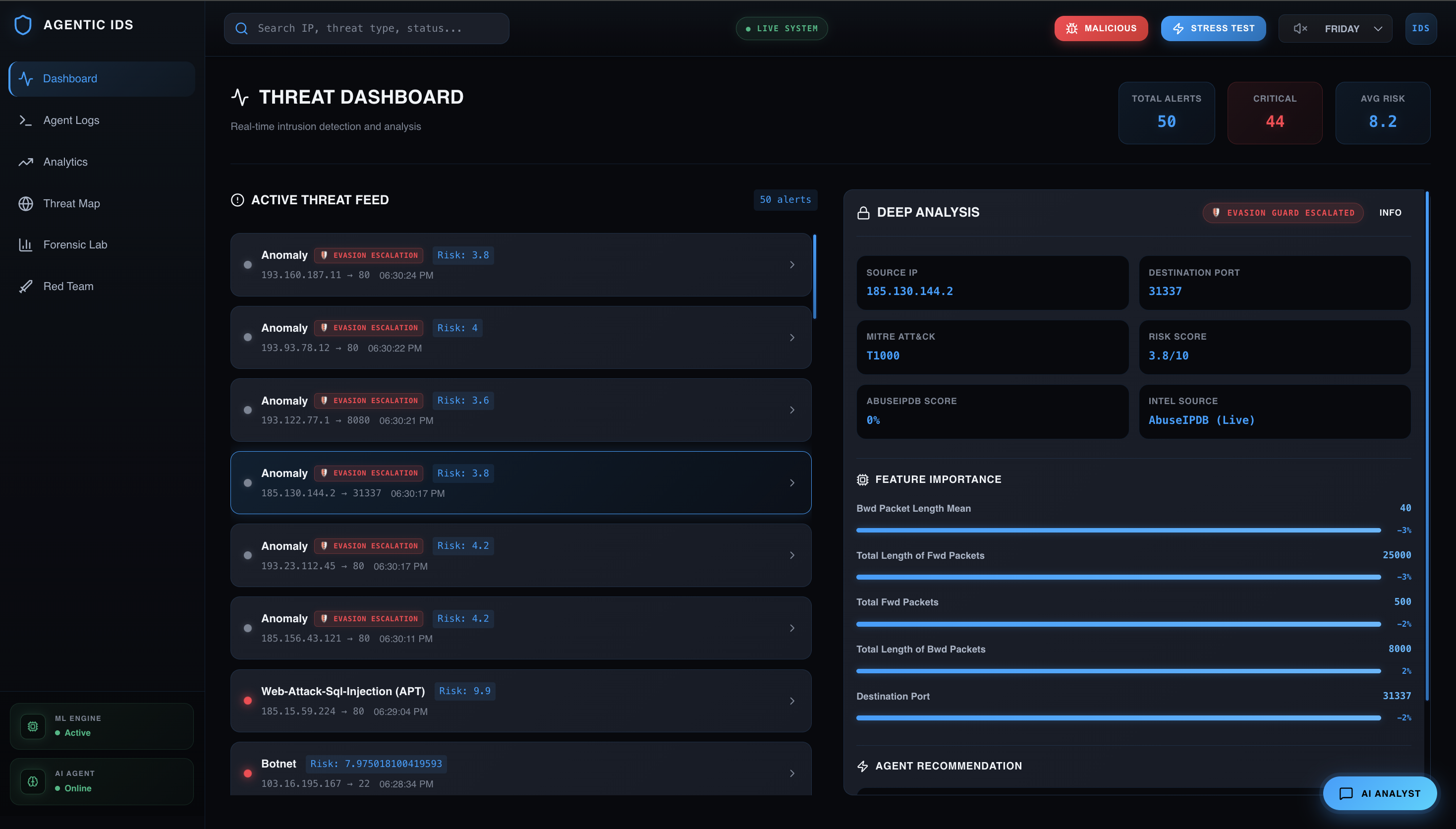Click source IP value 185.130.144.2

point(909,291)
